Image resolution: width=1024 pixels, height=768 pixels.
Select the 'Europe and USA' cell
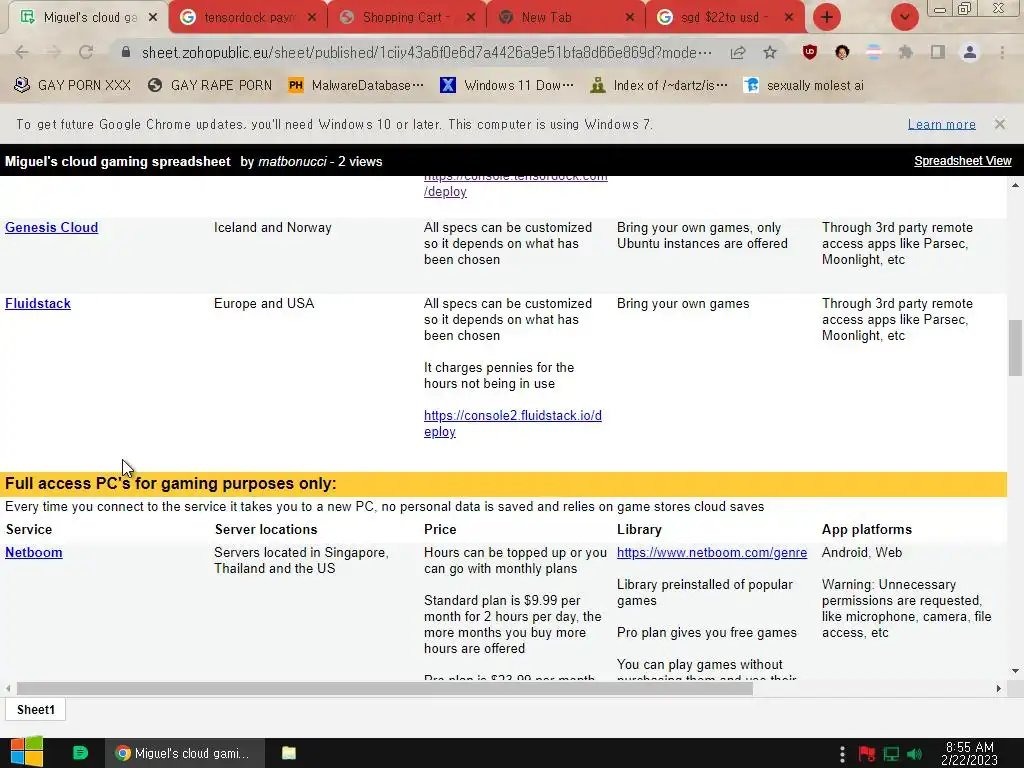pos(264,303)
